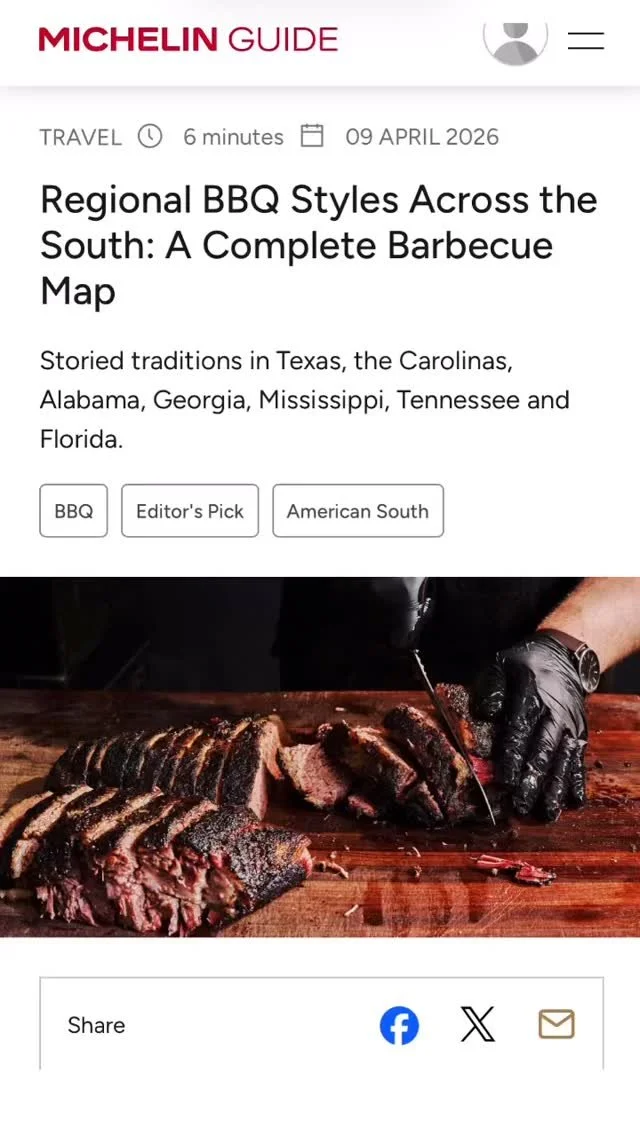The image size is (640, 1136).
Task: Select the Editor's Pick tag
Action: click(190, 511)
